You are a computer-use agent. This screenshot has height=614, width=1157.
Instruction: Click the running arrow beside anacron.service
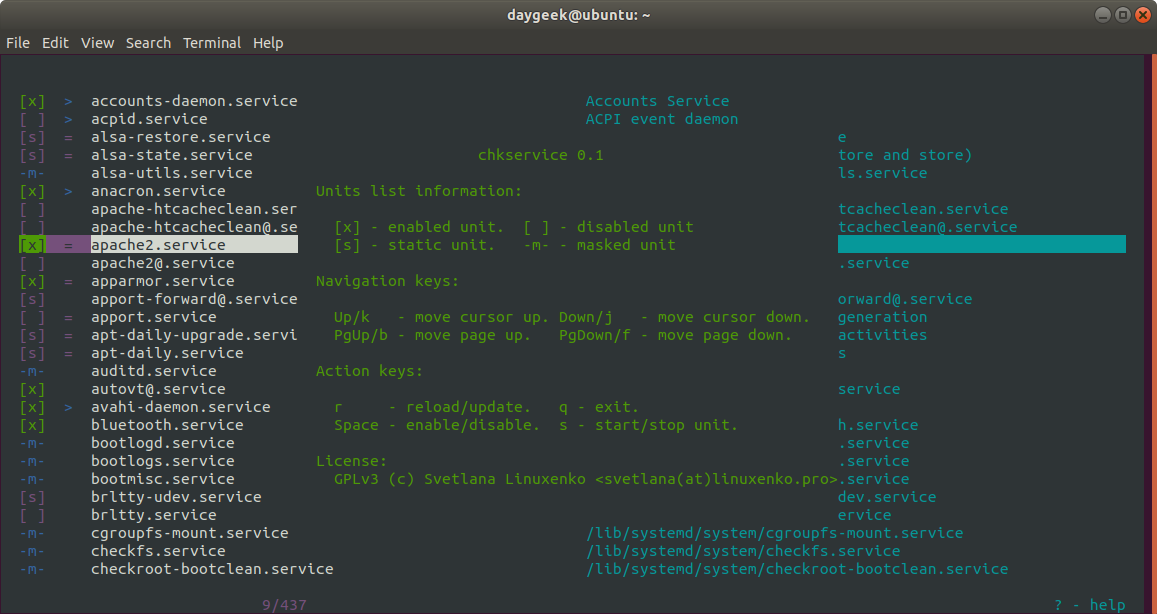[x=68, y=191]
